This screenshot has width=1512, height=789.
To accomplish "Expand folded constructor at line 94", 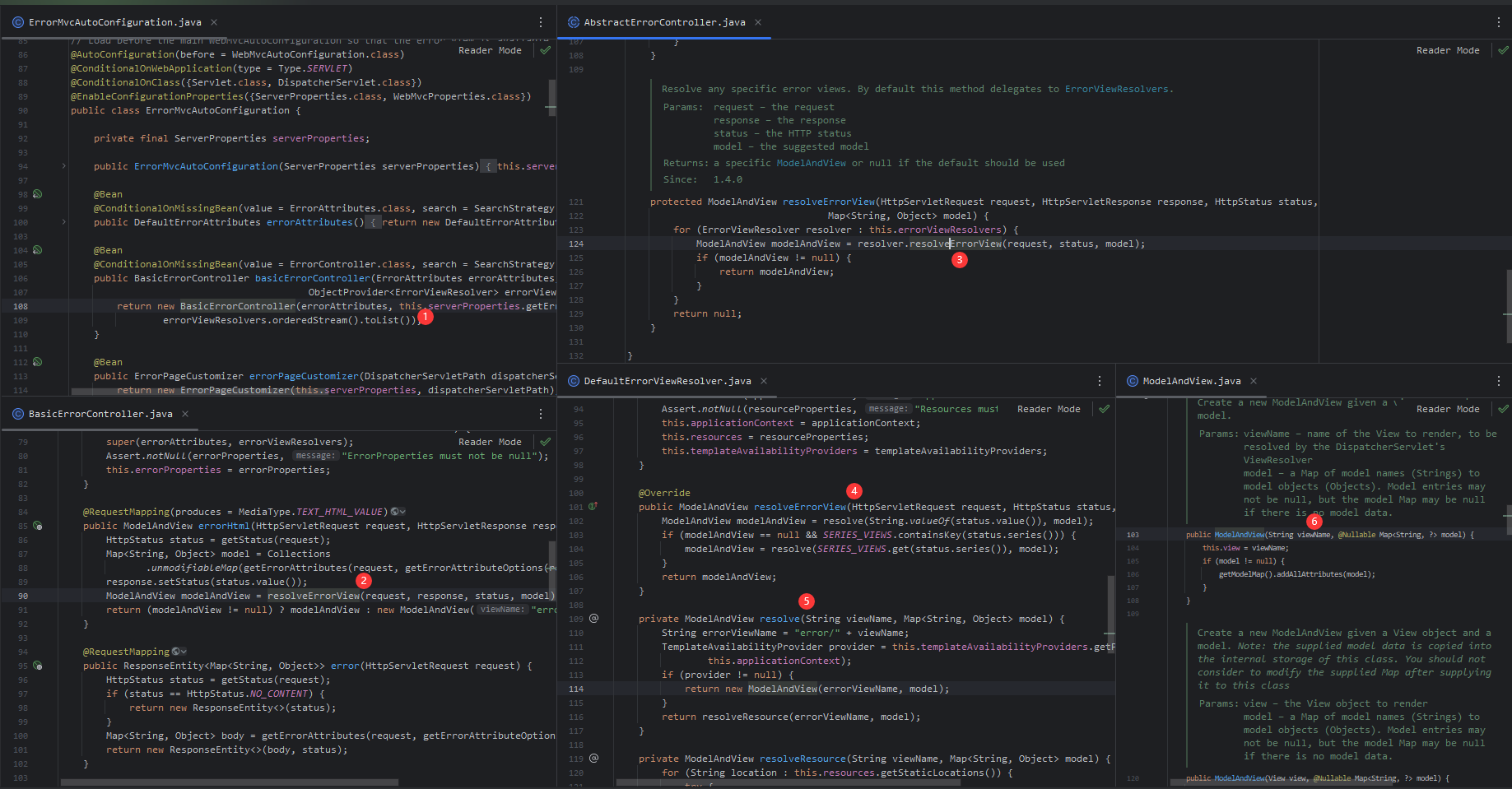I will [64, 166].
